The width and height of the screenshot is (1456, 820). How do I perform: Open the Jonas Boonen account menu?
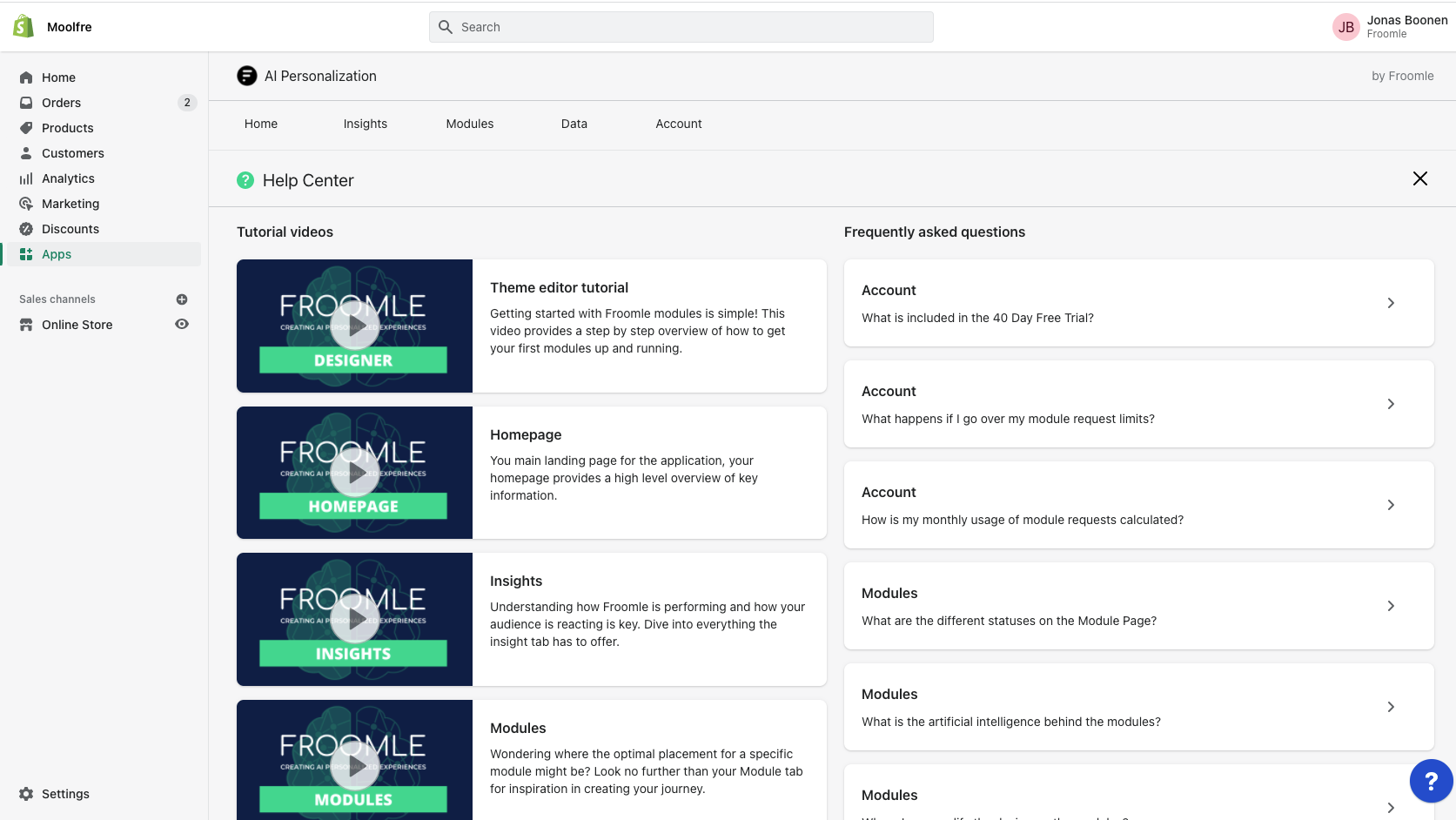coord(1389,26)
